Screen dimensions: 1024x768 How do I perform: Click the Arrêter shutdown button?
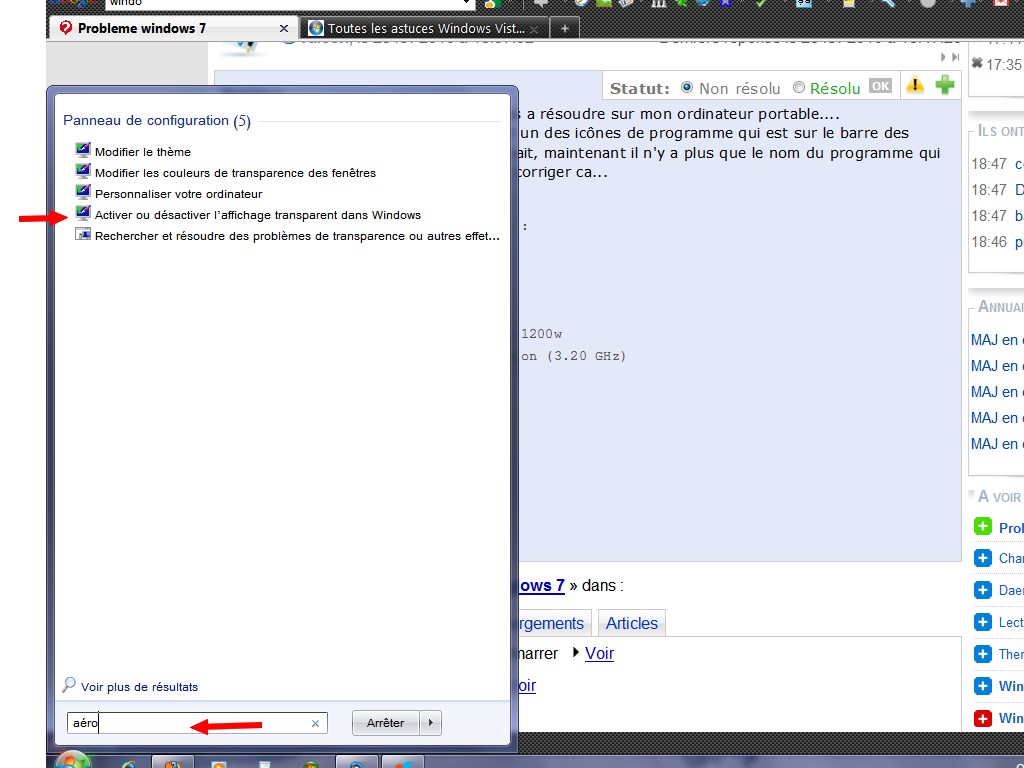[x=385, y=723]
